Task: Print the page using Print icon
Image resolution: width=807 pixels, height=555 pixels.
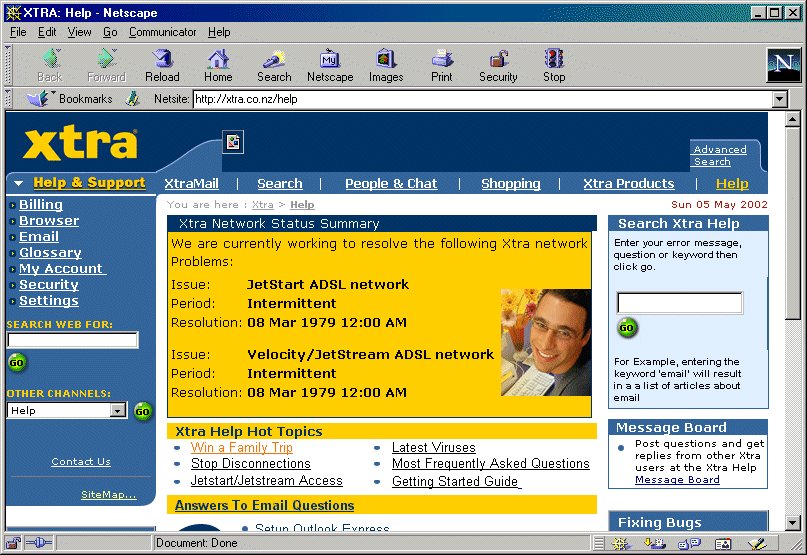Action: (x=442, y=65)
